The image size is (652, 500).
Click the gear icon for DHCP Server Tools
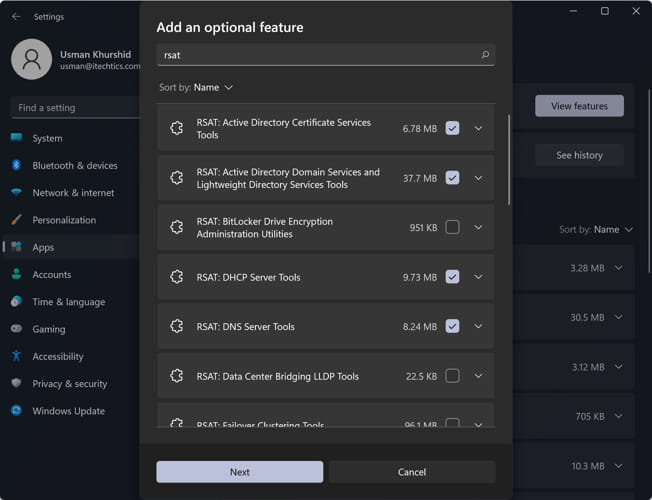[177, 277]
